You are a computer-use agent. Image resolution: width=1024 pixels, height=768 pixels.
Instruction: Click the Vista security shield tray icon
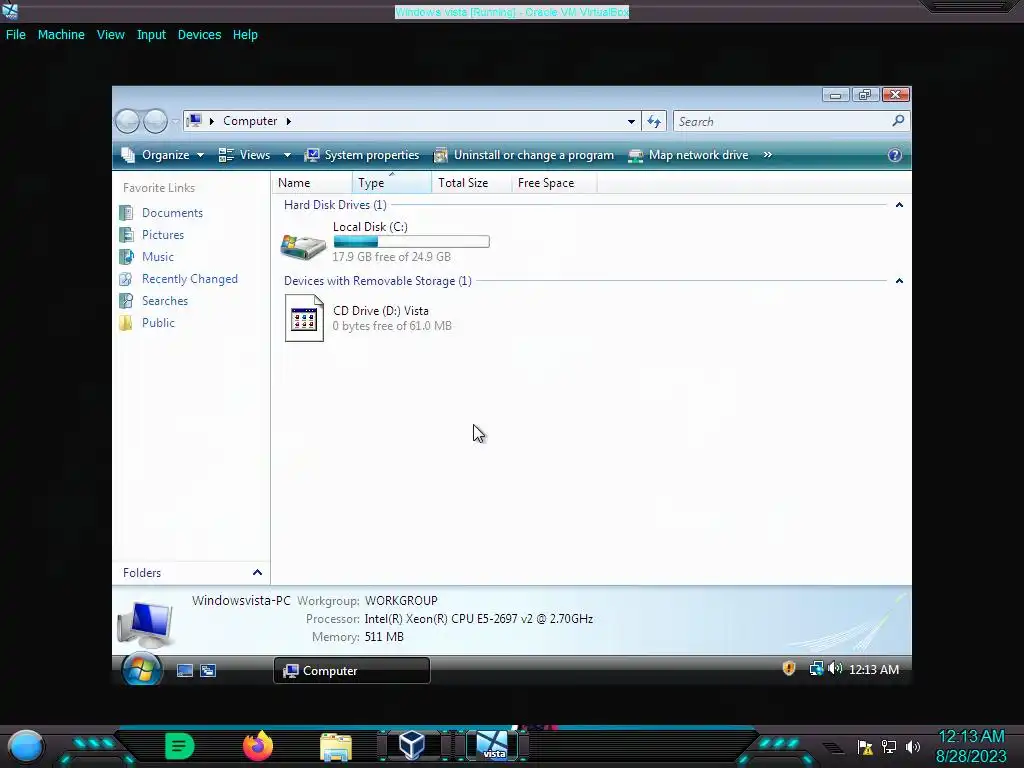pyautogui.click(x=789, y=668)
